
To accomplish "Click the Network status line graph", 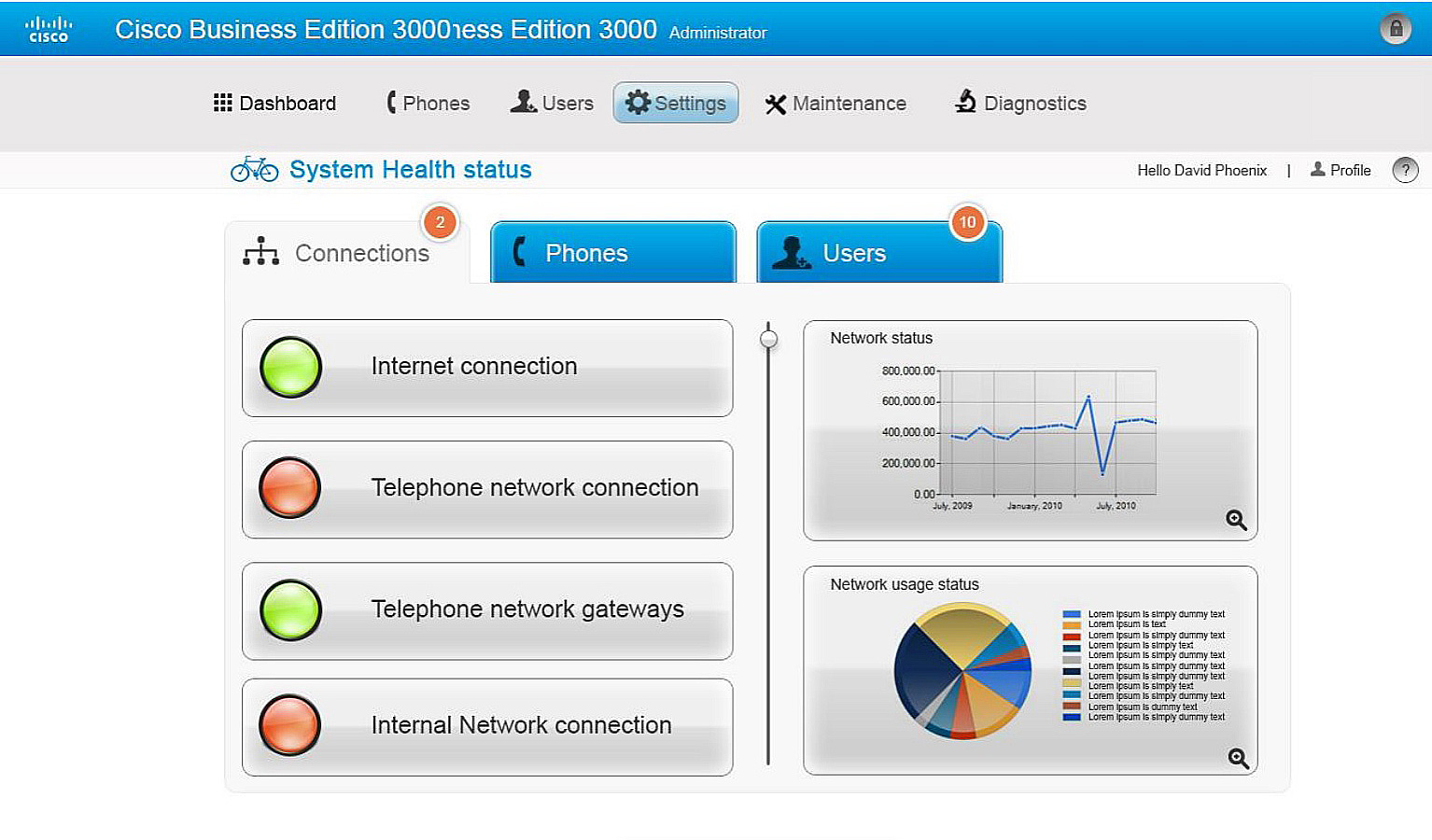I will pyautogui.click(x=1048, y=432).
